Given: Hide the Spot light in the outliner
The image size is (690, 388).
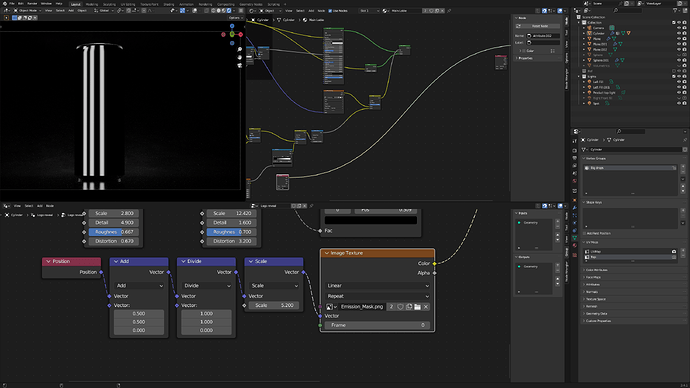Looking at the screenshot, I should coord(679,103).
